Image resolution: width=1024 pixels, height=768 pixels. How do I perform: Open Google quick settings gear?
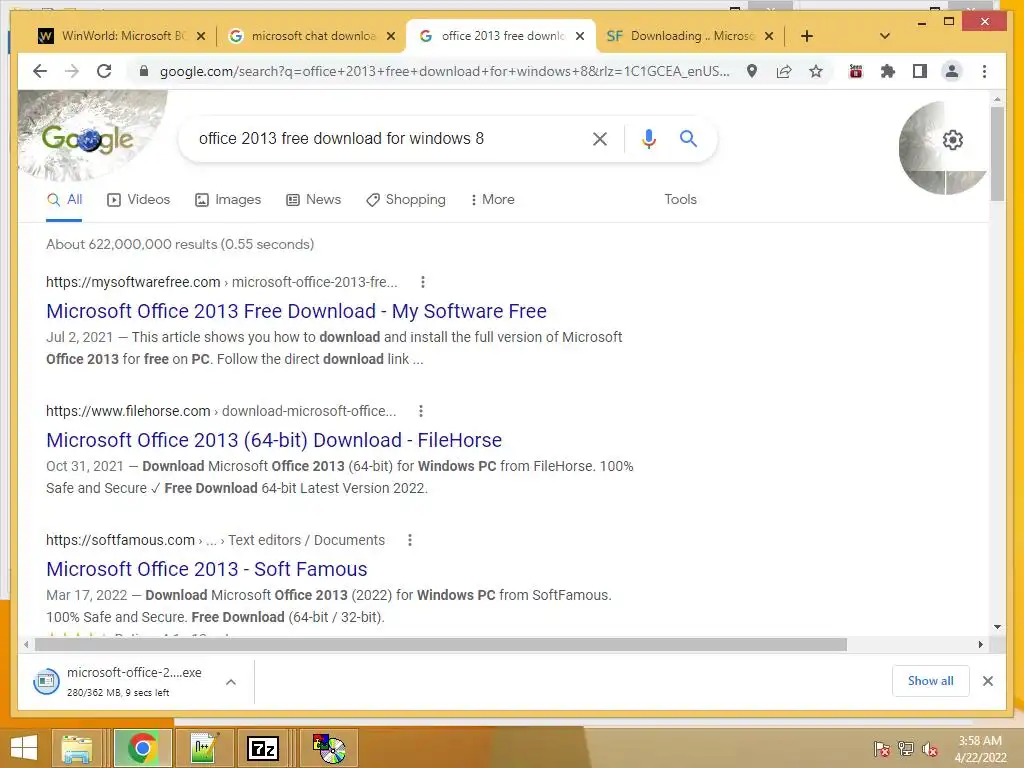coord(953,140)
